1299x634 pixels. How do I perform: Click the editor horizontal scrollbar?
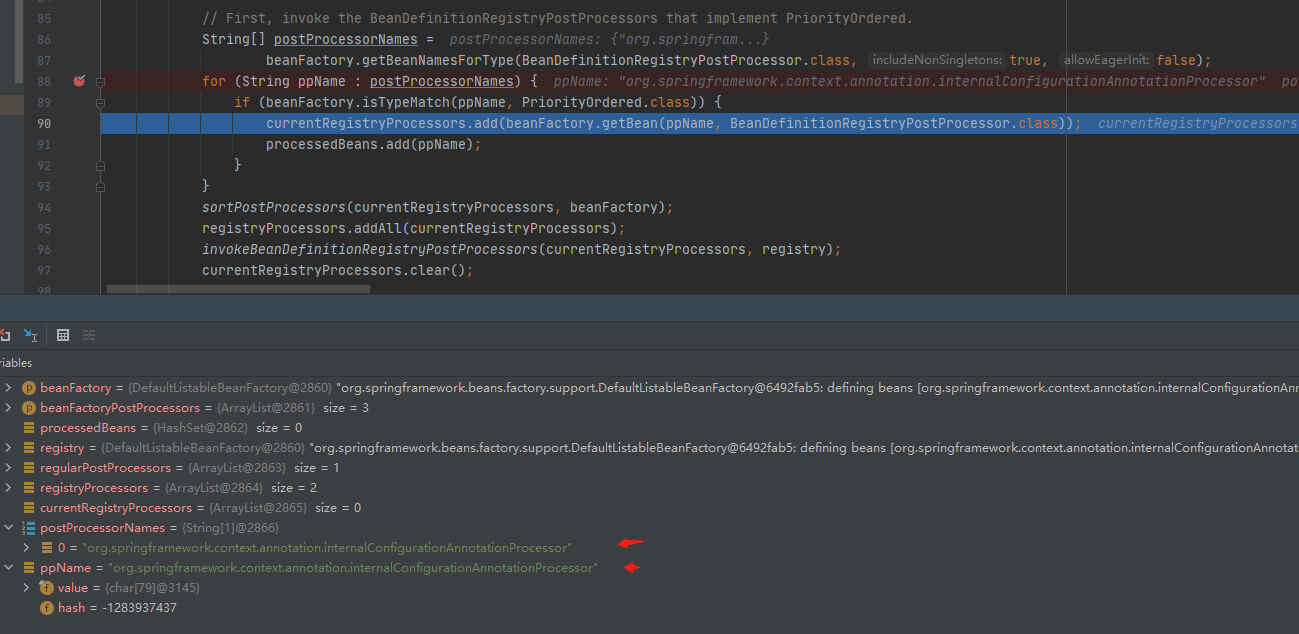[238, 289]
